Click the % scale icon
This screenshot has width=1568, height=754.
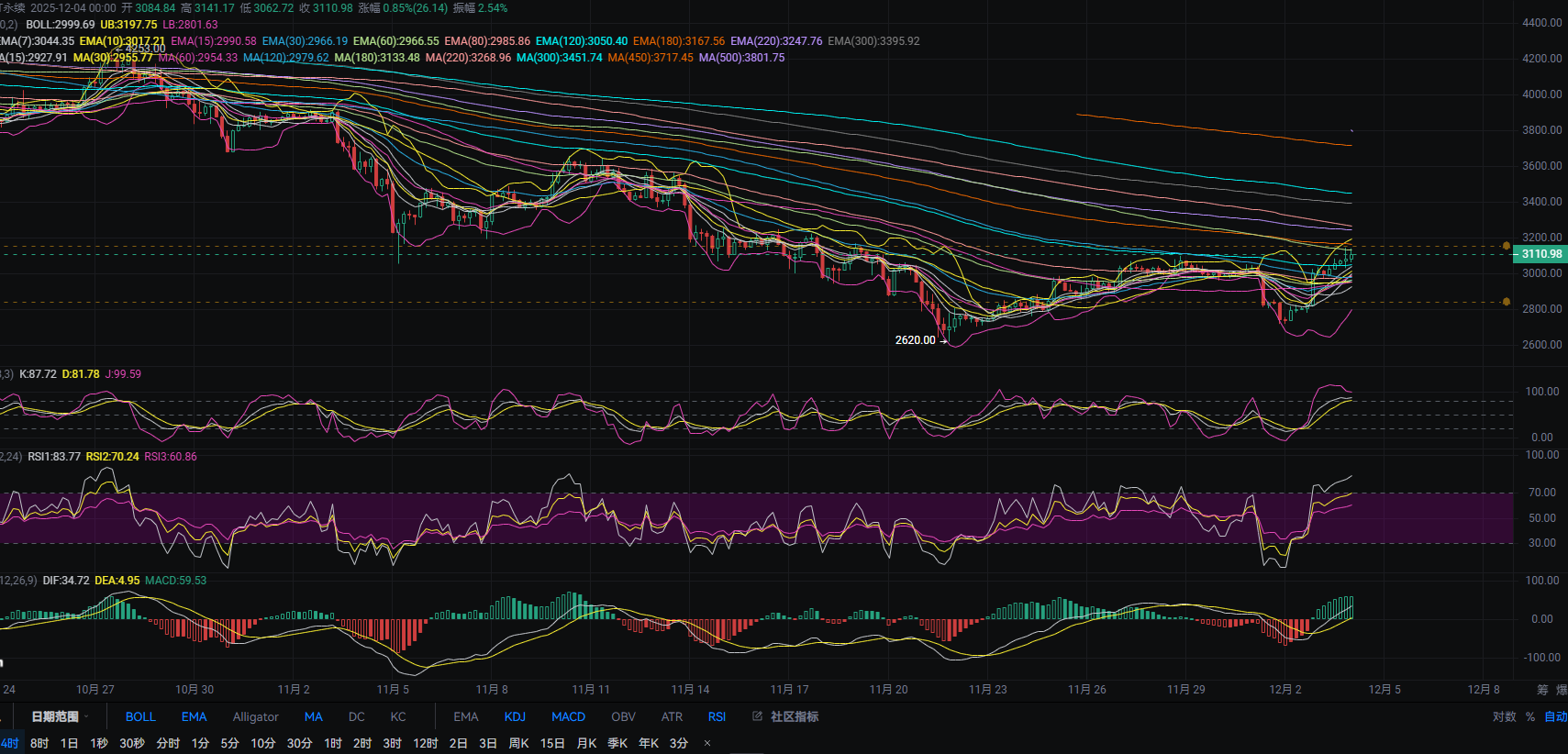tap(1530, 716)
